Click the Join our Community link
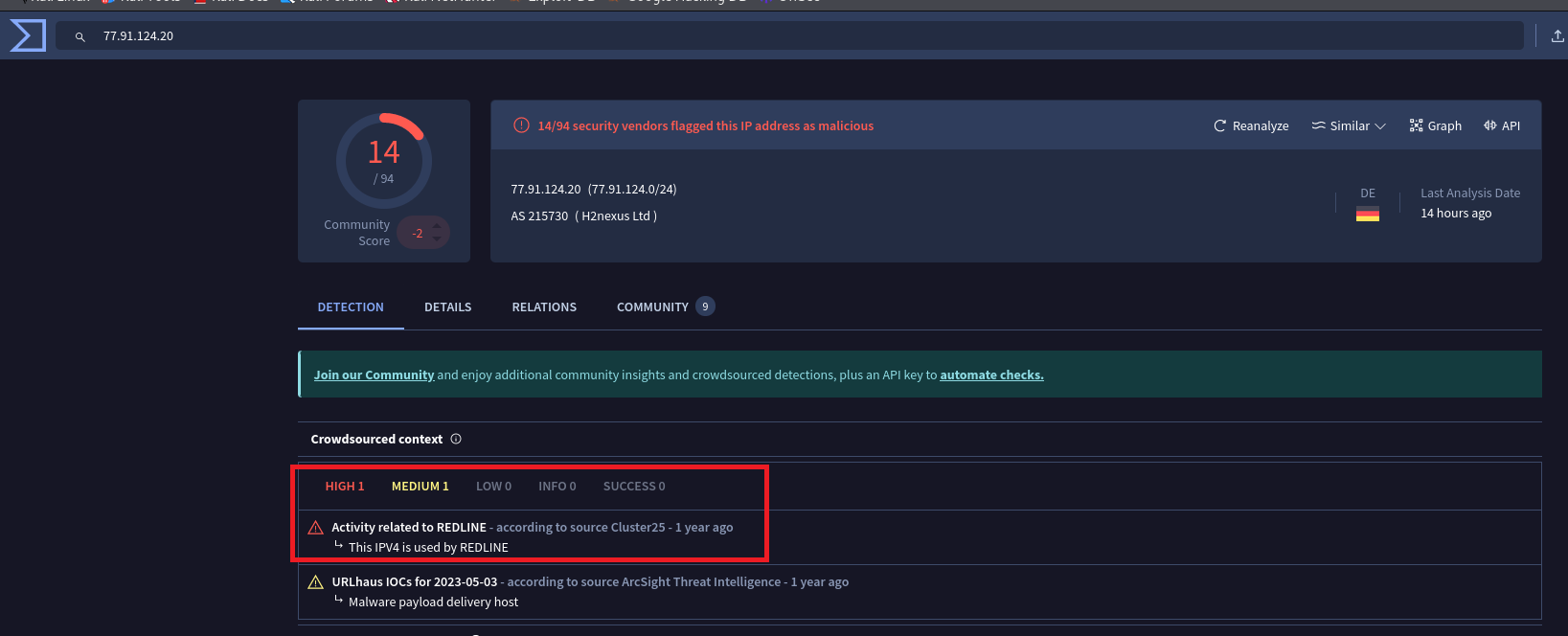 374,375
